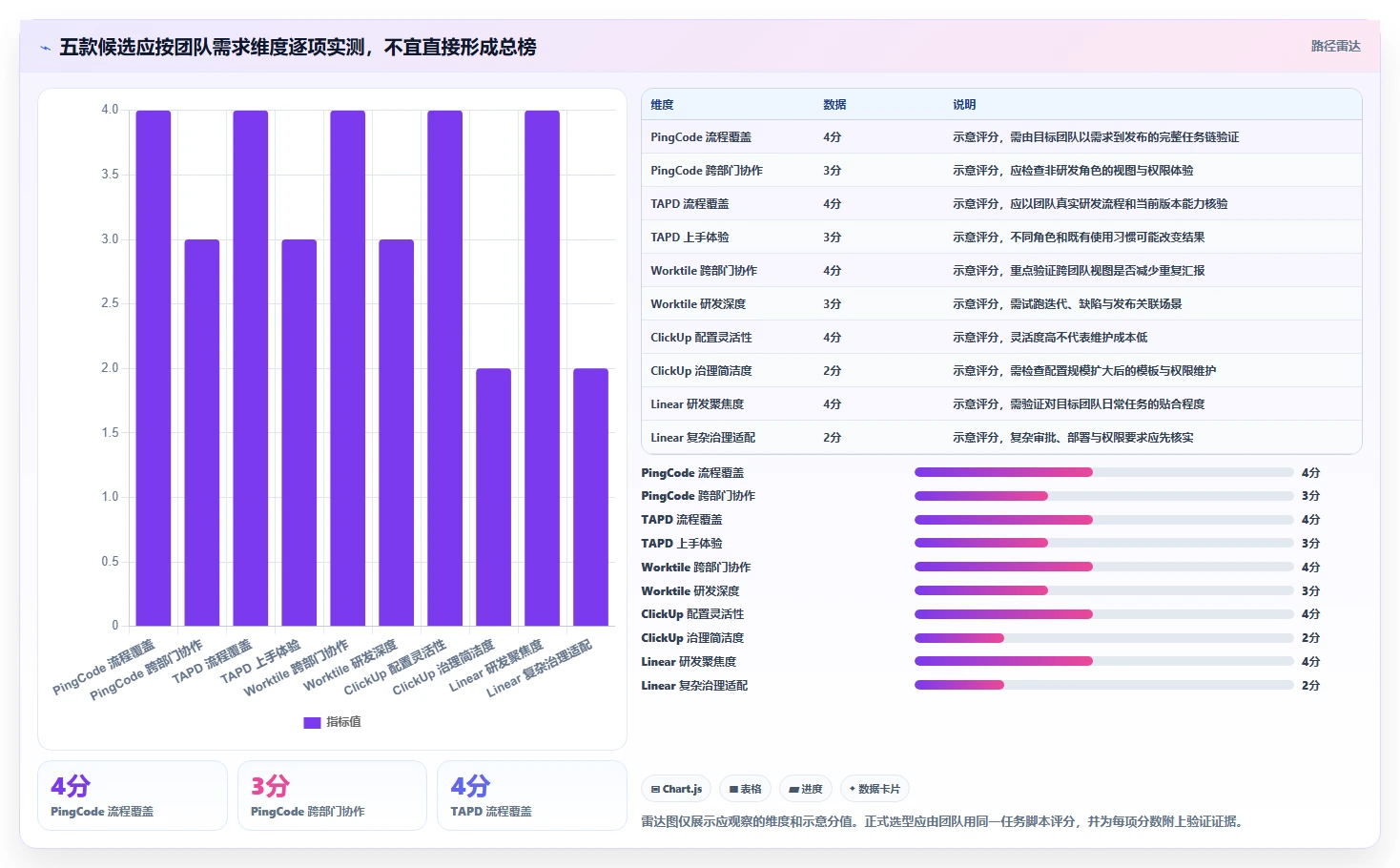Click Worktile 跨部门协作 progress bar
Viewport: 1400px width, 868px height.
[x=1103, y=567]
